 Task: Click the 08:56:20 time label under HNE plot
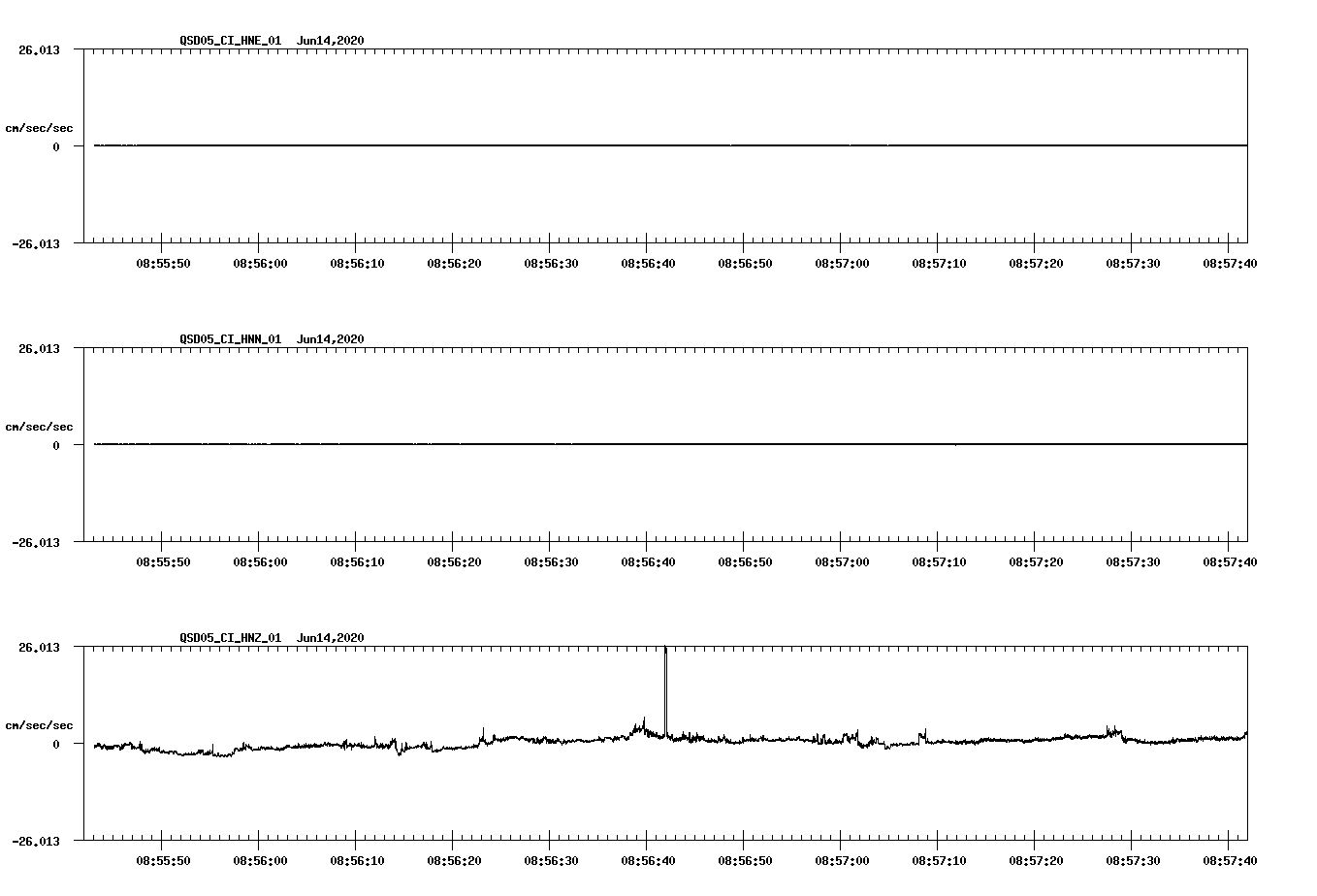454,264
